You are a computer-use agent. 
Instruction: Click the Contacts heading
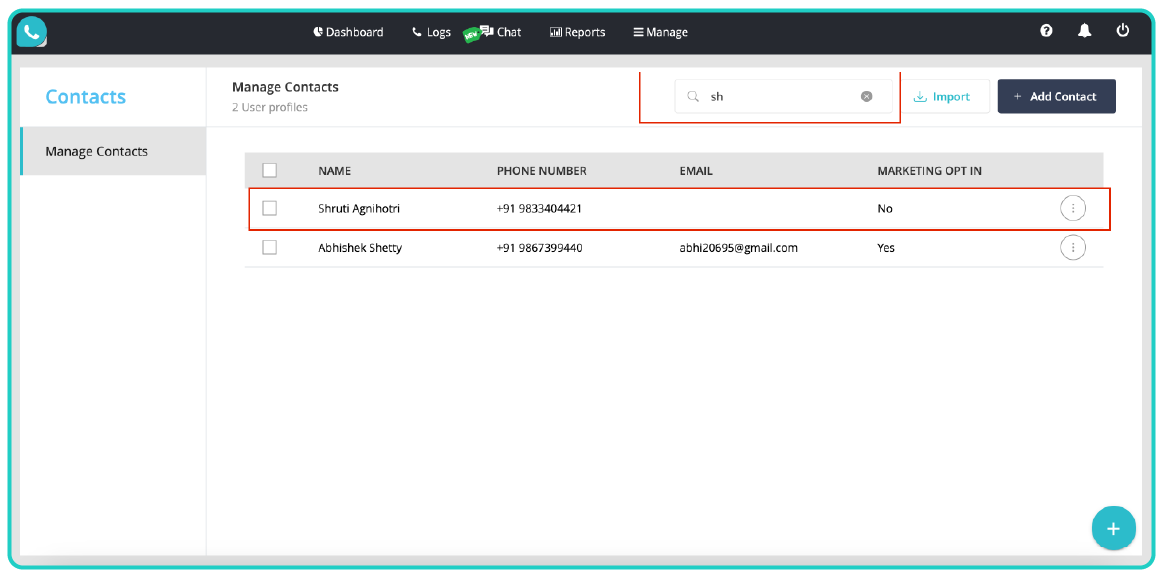85,96
